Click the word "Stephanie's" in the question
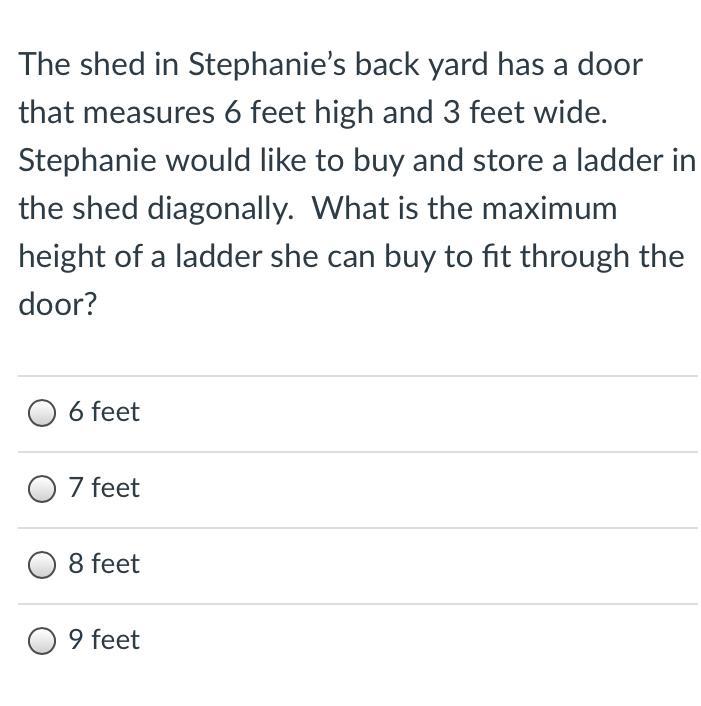Image resolution: width=701 pixels, height=706 pixels. [x=267, y=66]
